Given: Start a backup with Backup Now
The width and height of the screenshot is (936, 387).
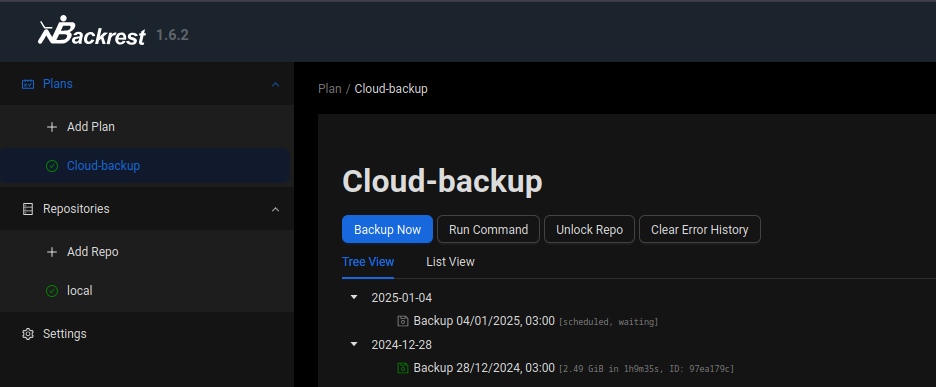Looking at the screenshot, I should tap(387, 229).
